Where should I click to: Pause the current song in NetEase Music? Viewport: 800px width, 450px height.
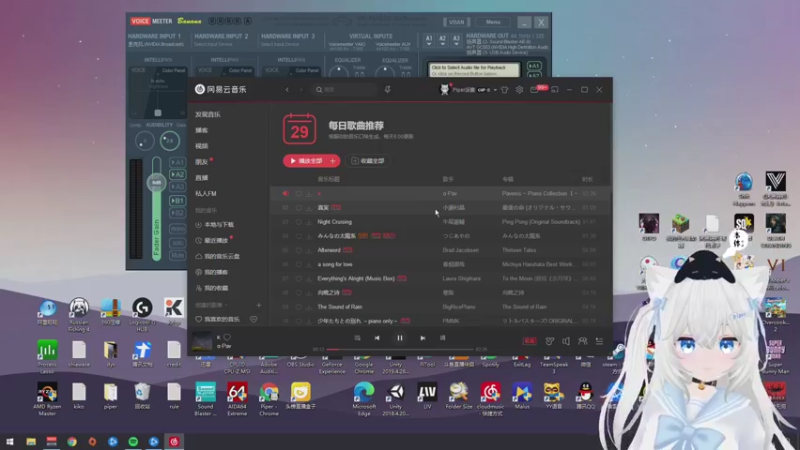tap(399, 338)
